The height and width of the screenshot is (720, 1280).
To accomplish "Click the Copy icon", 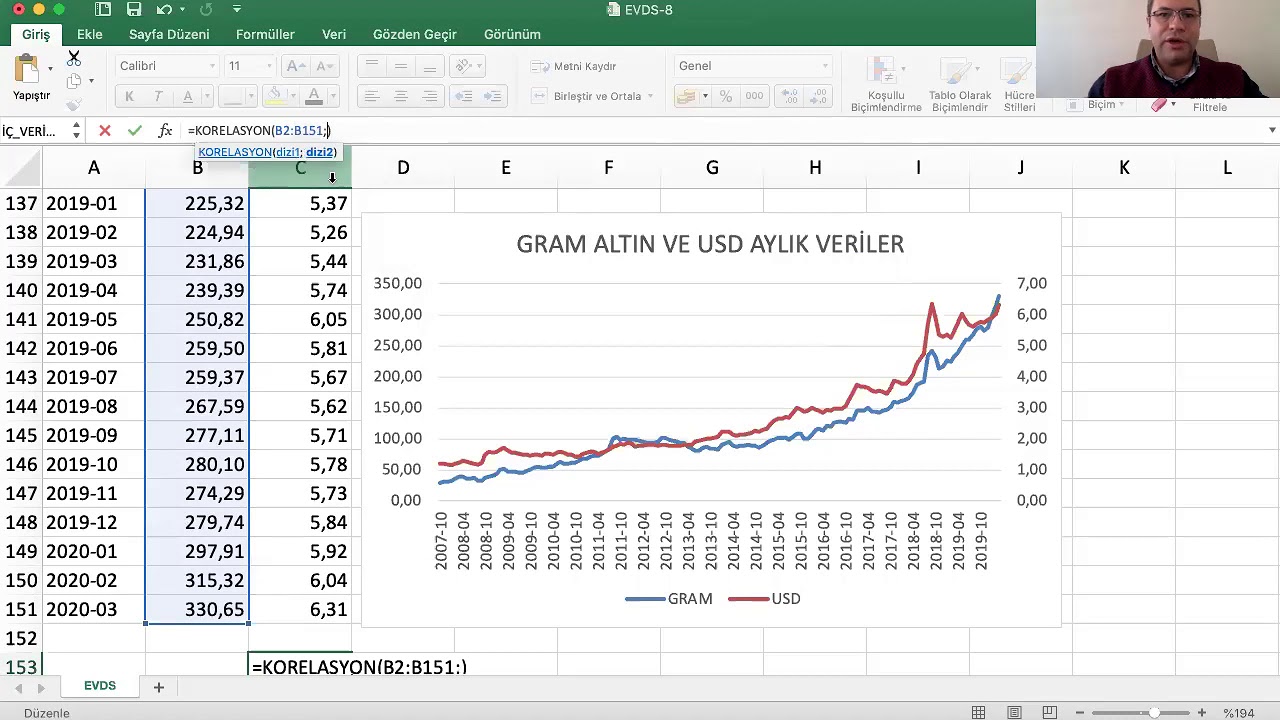I will point(74,81).
